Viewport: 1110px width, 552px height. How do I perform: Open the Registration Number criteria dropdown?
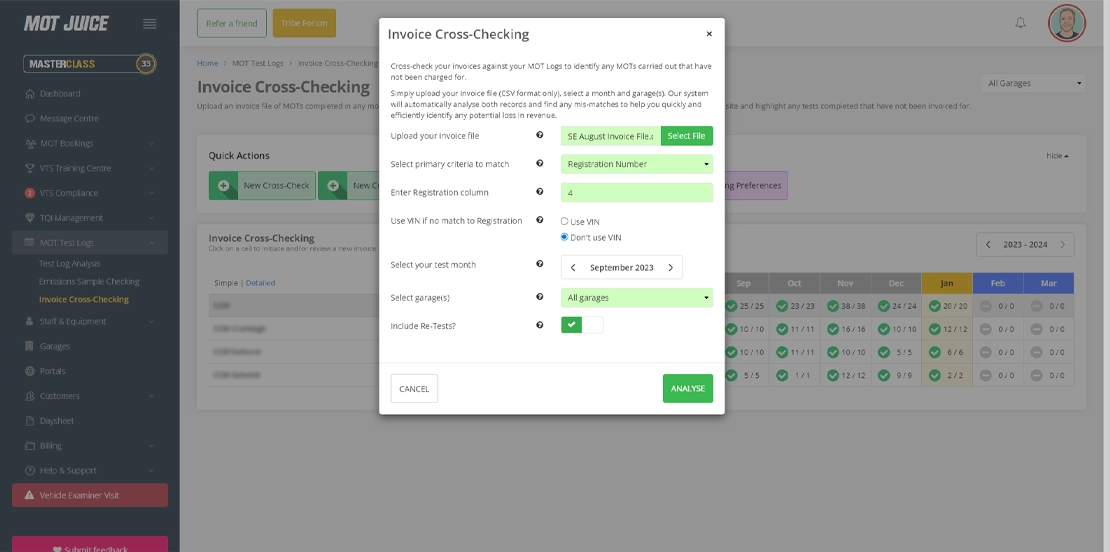636,164
